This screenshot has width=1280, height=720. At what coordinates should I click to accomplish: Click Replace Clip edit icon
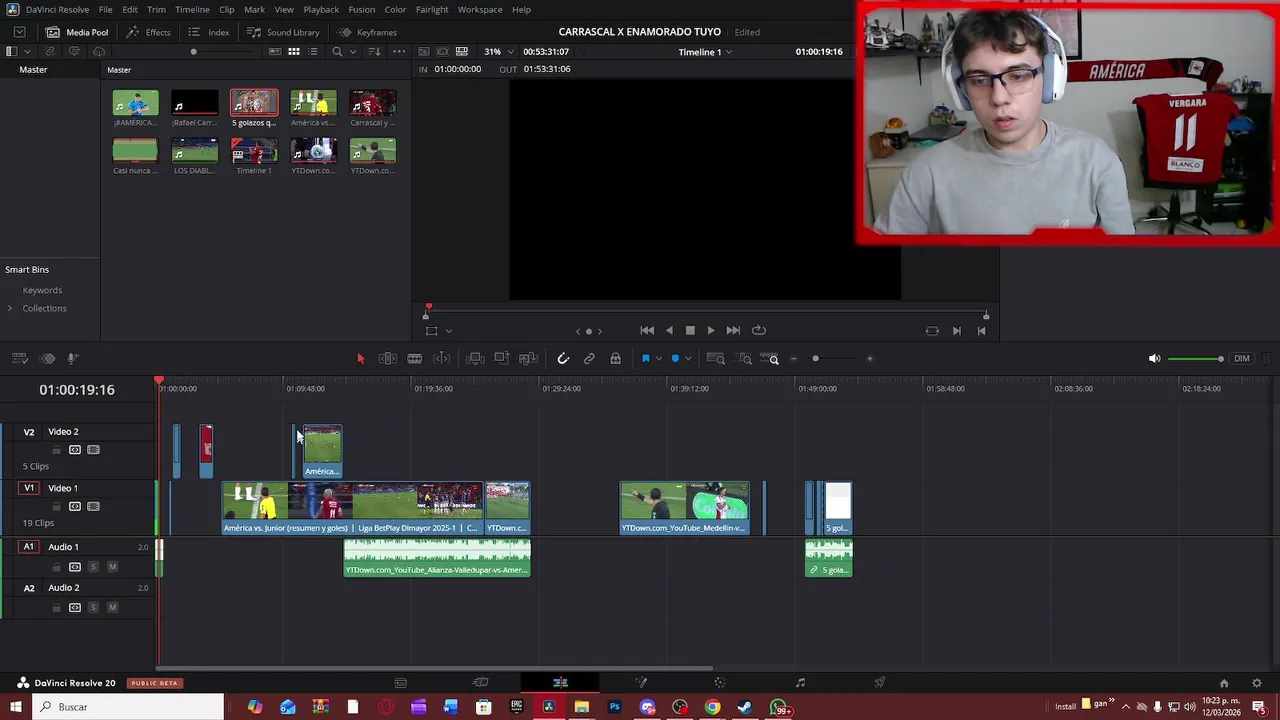click(529, 358)
